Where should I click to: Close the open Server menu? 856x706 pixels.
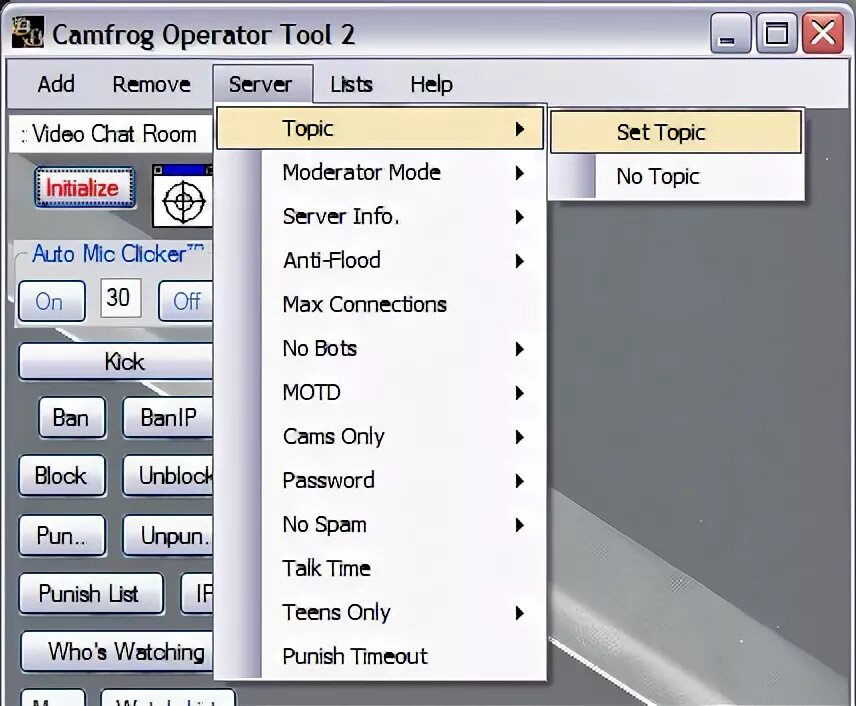tap(261, 84)
